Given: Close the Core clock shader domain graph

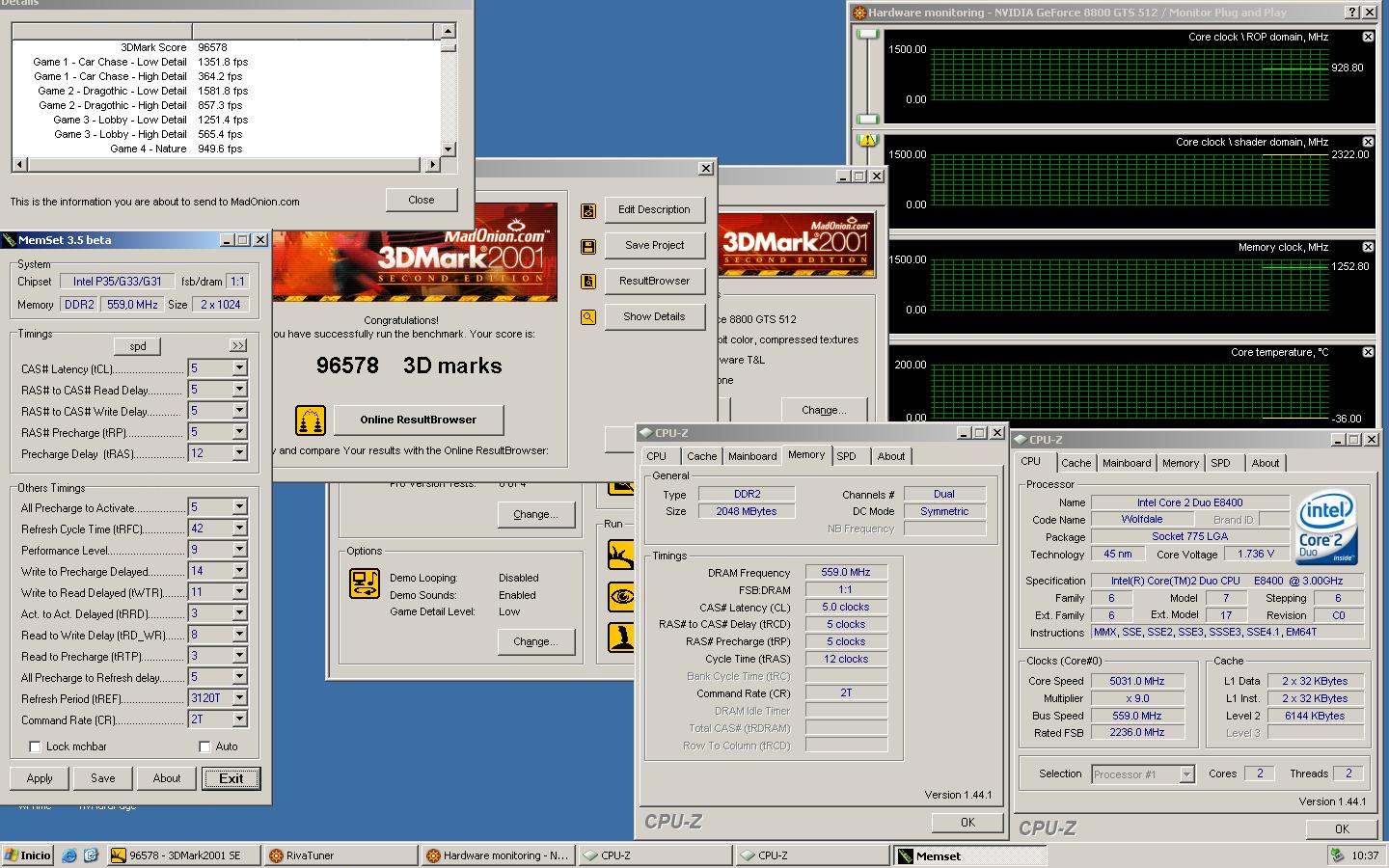Looking at the screenshot, I should click(1368, 142).
